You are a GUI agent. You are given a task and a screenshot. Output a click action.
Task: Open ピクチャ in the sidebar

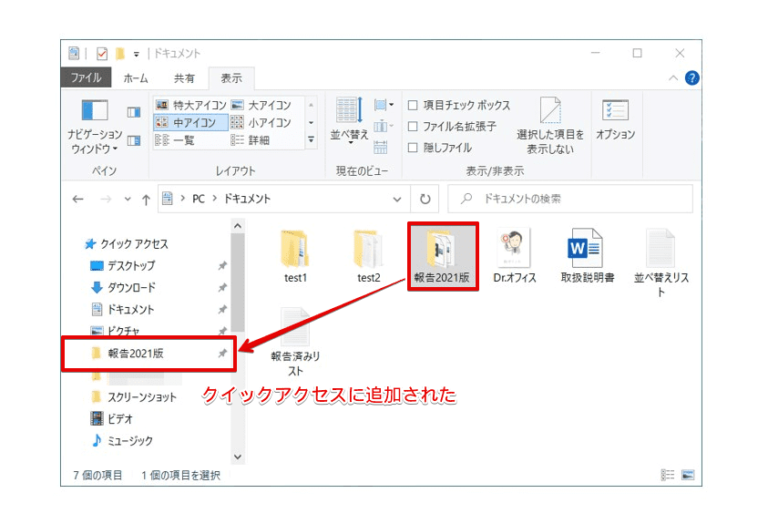[116, 331]
